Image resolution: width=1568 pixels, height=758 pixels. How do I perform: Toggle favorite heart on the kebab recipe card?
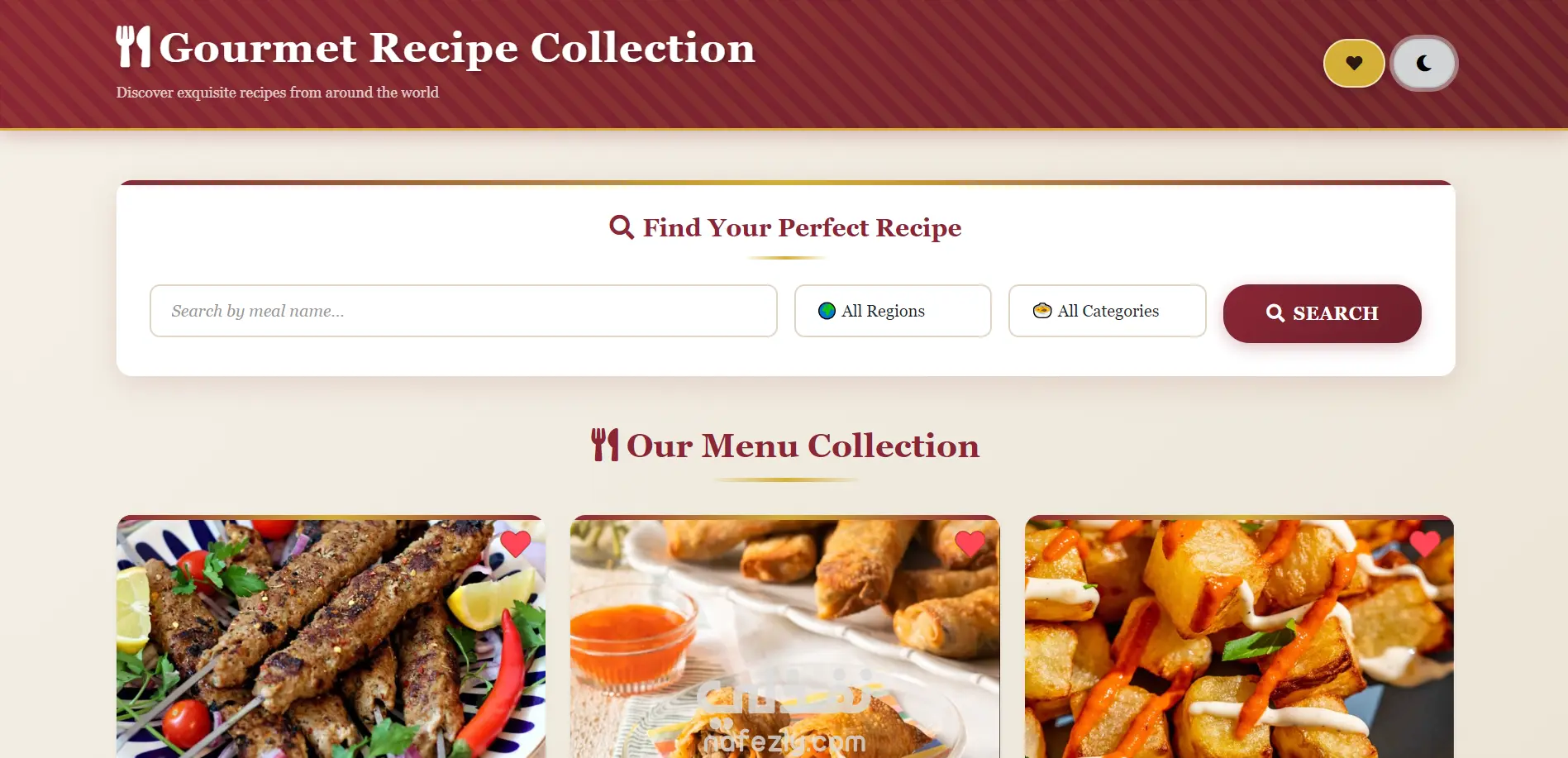tap(515, 543)
